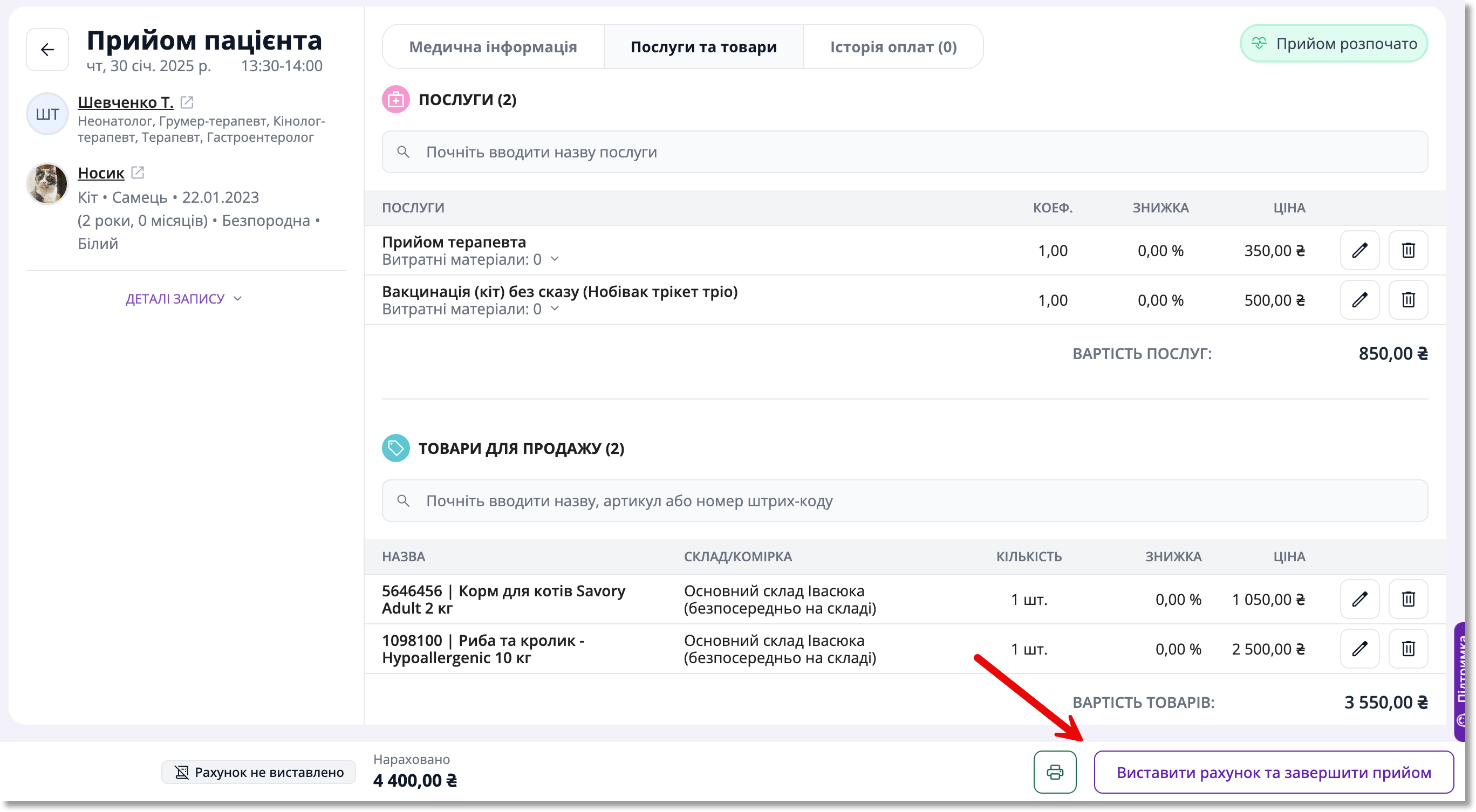The image size is (1476, 812).
Task: Click the Рахунок не виставлено badge
Action: pos(258,773)
